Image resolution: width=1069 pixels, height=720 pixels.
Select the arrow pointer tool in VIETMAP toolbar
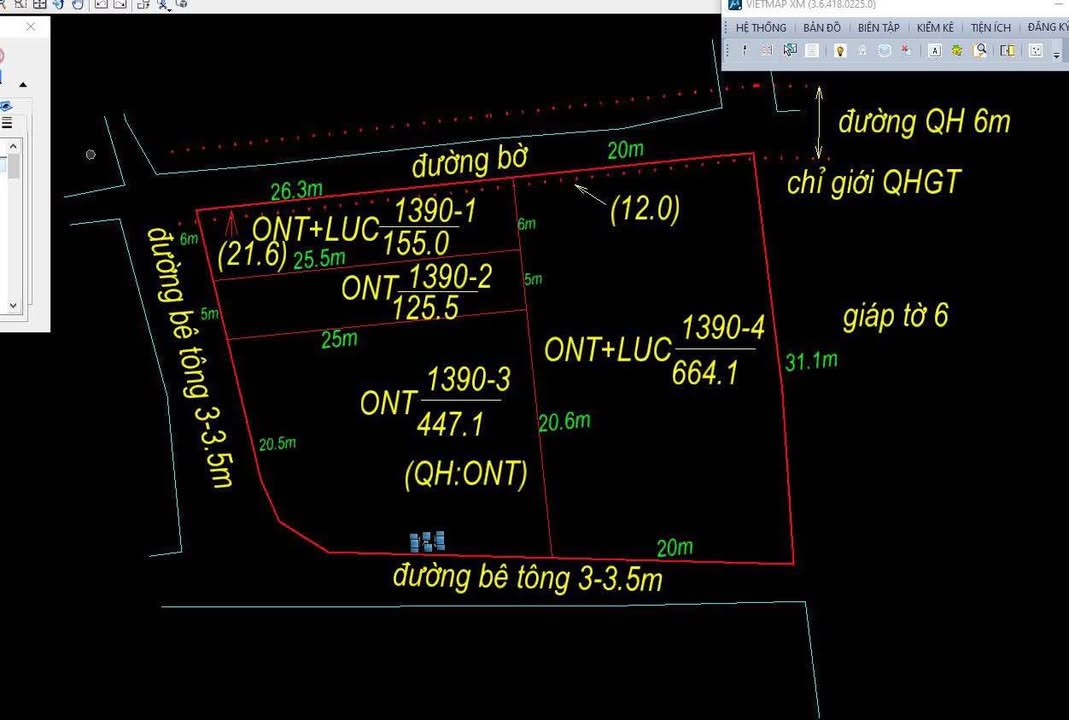pos(789,48)
